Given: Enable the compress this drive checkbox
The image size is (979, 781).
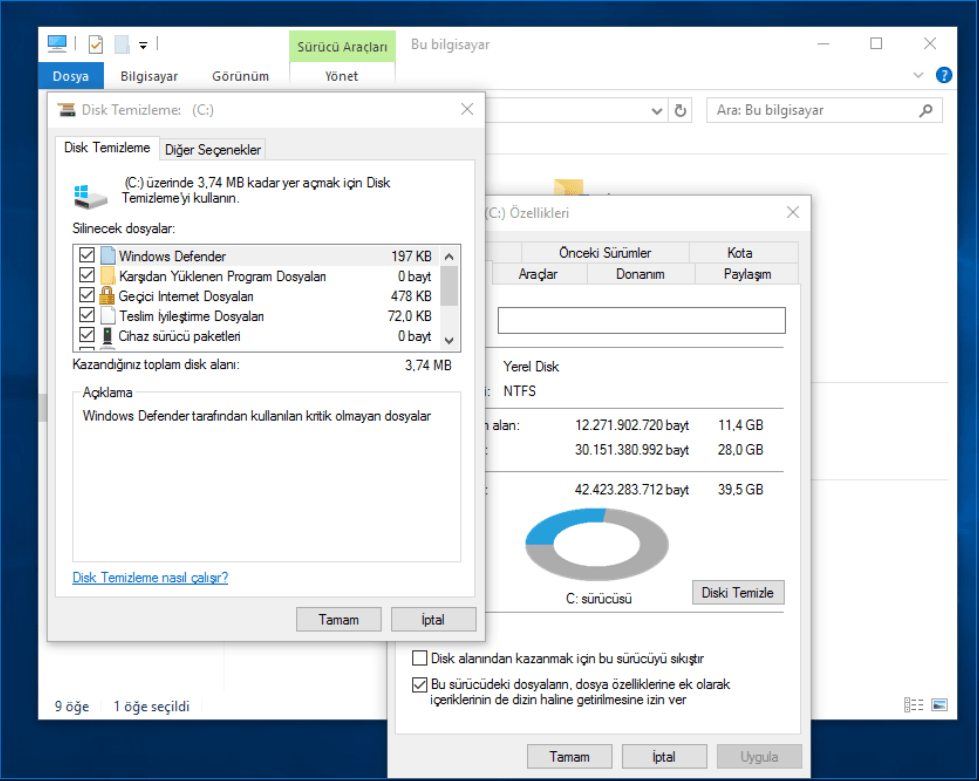Looking at the screenshot, I should pyautogui.click(x=420, y=658).
